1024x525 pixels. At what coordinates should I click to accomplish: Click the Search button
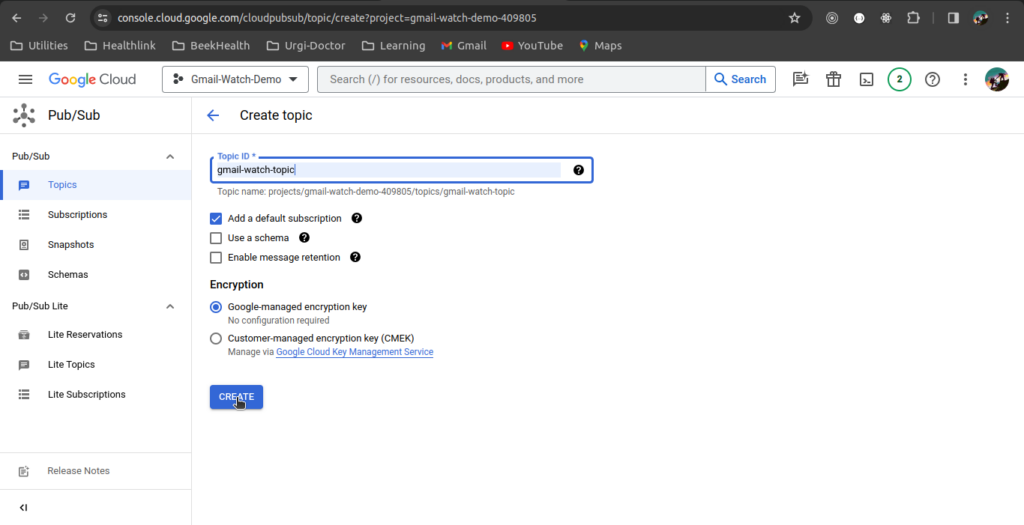(741, 80)
